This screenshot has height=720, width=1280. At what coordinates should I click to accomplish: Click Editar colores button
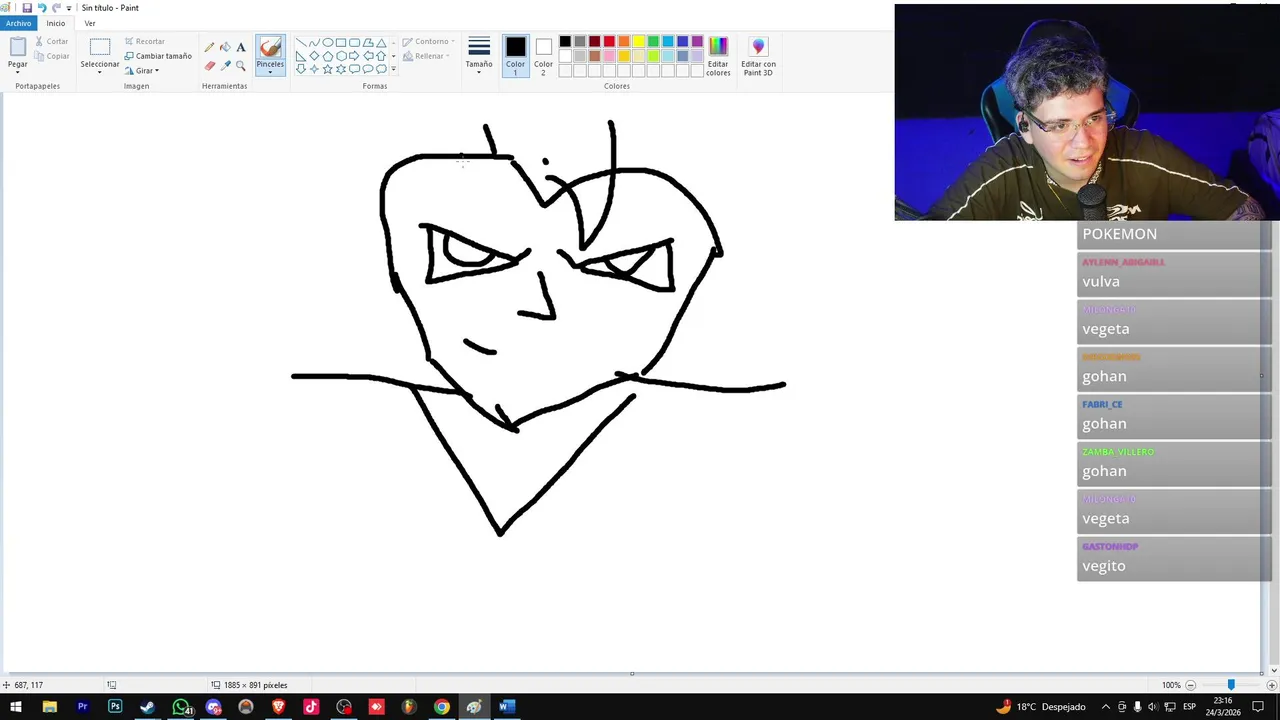pos(718,57)
